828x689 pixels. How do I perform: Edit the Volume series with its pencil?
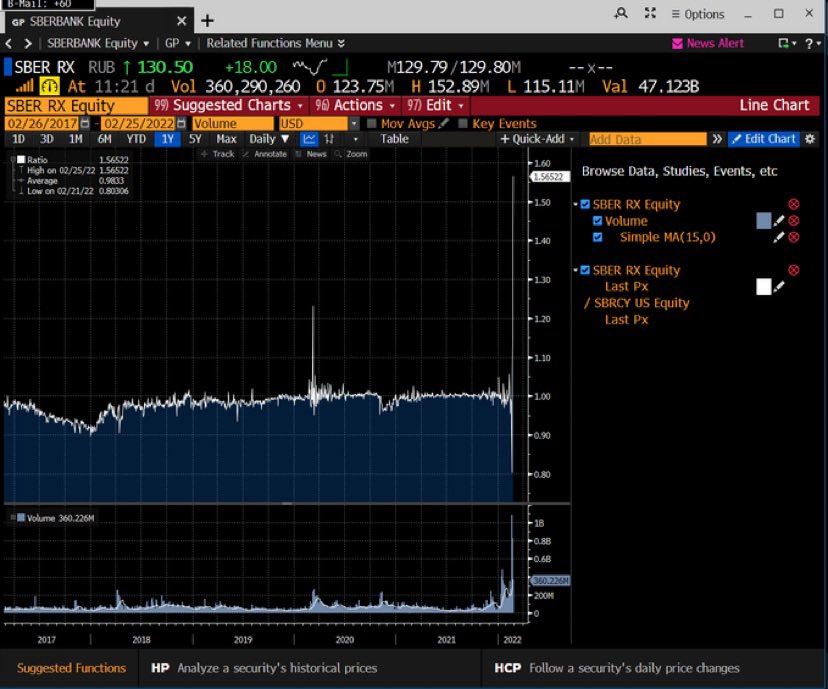(x=779, y=221)
